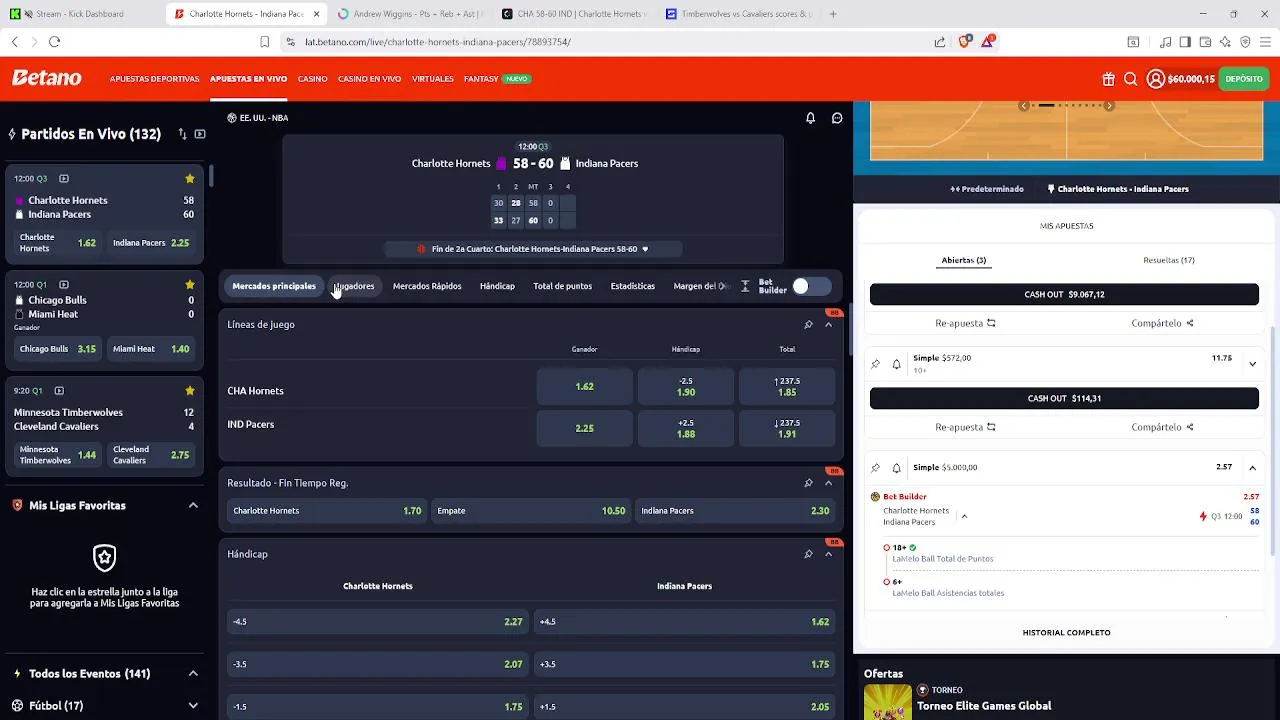Pin the Simple $572,00 bet
The height and width of the screenshot is (720, 1280).
pyautogui.click(x=875, y=364)
